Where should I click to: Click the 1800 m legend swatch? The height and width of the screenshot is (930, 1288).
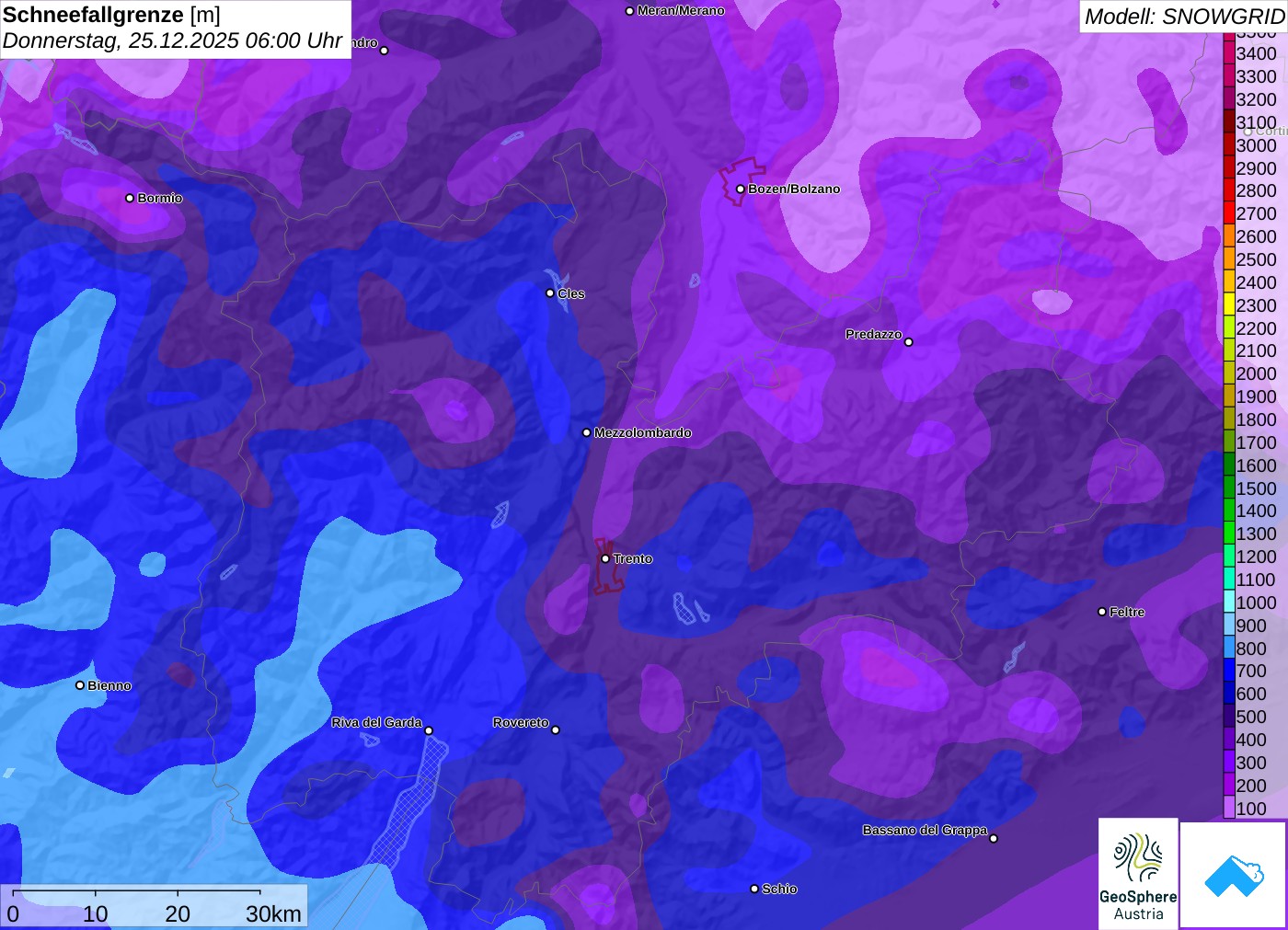(x=1228, y=419)
